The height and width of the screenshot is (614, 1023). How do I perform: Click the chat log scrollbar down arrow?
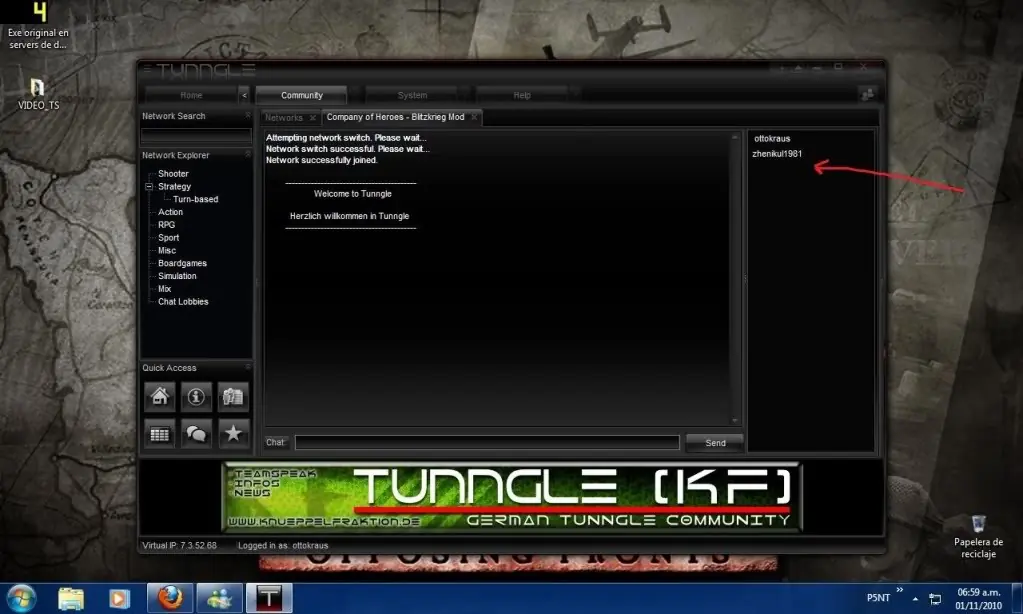point(735,421)
